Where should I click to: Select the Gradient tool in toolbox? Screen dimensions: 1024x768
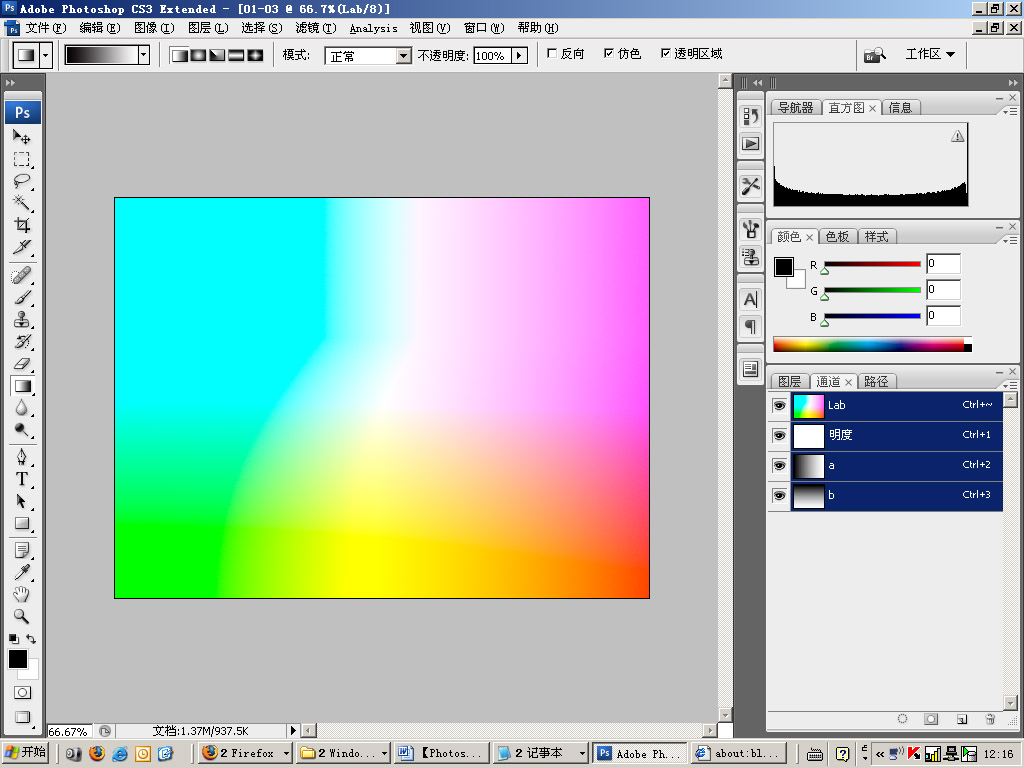(x=22, y=386)
